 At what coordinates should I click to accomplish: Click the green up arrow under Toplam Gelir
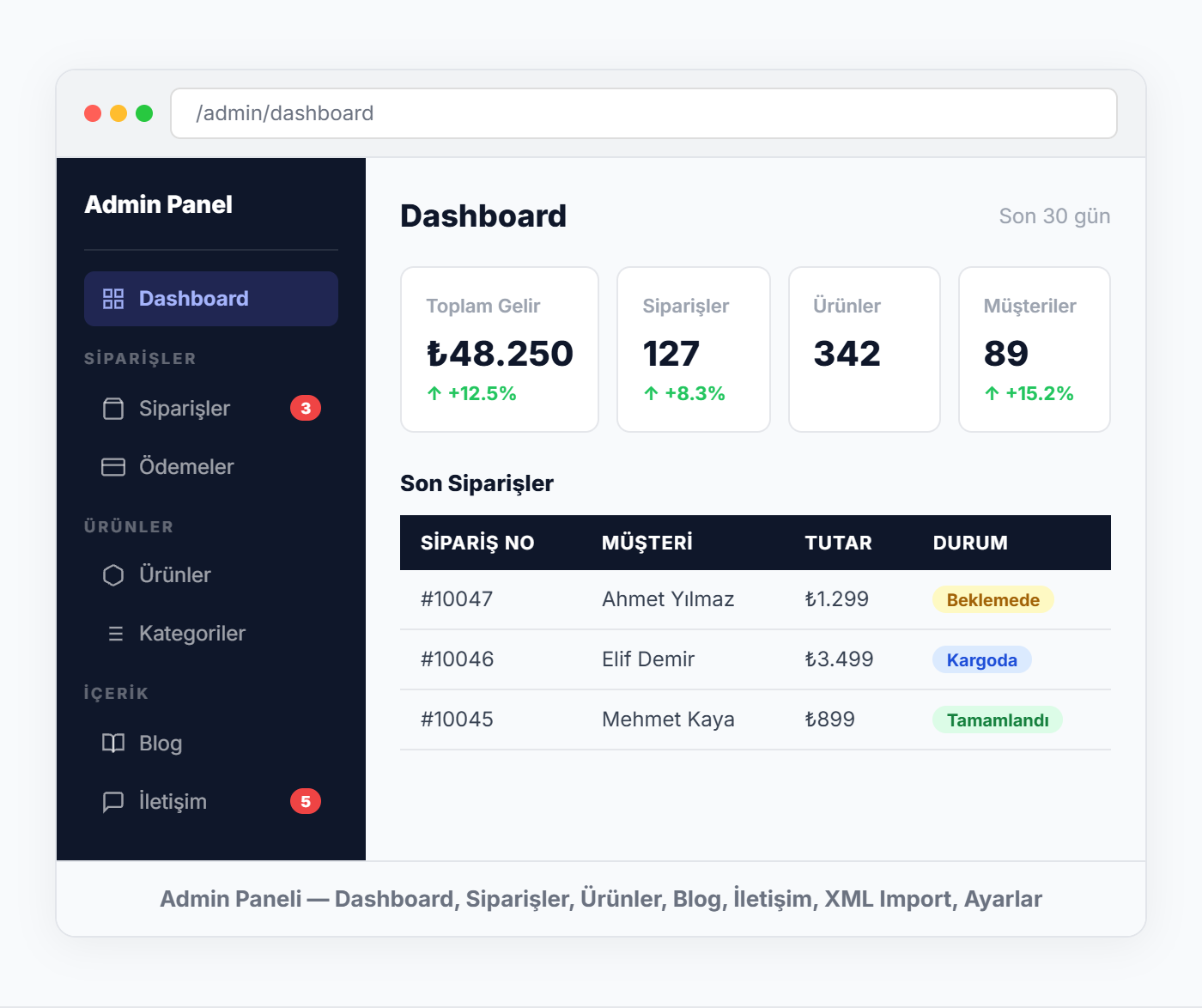pos(434,393)
